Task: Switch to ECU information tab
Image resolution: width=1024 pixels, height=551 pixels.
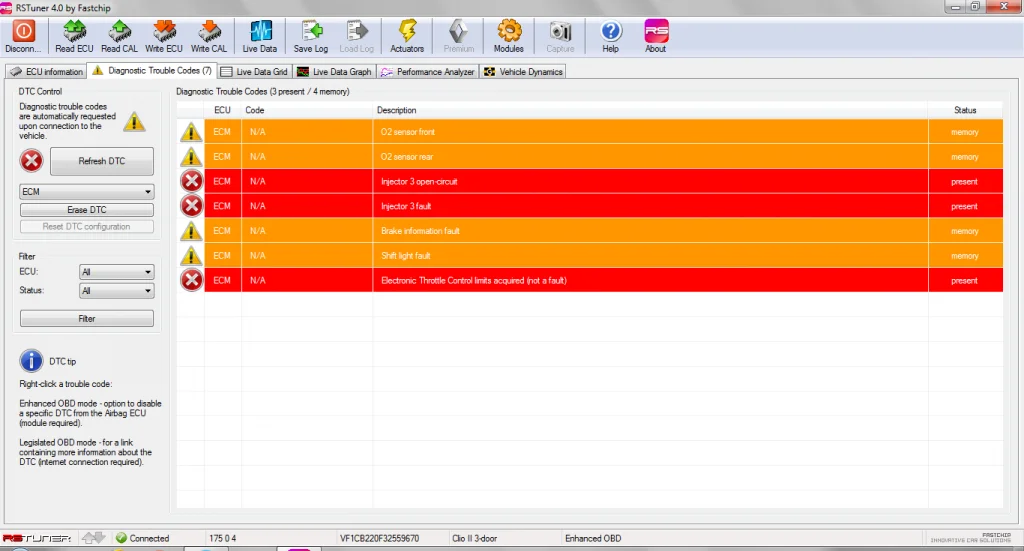Action: (46, 72)
